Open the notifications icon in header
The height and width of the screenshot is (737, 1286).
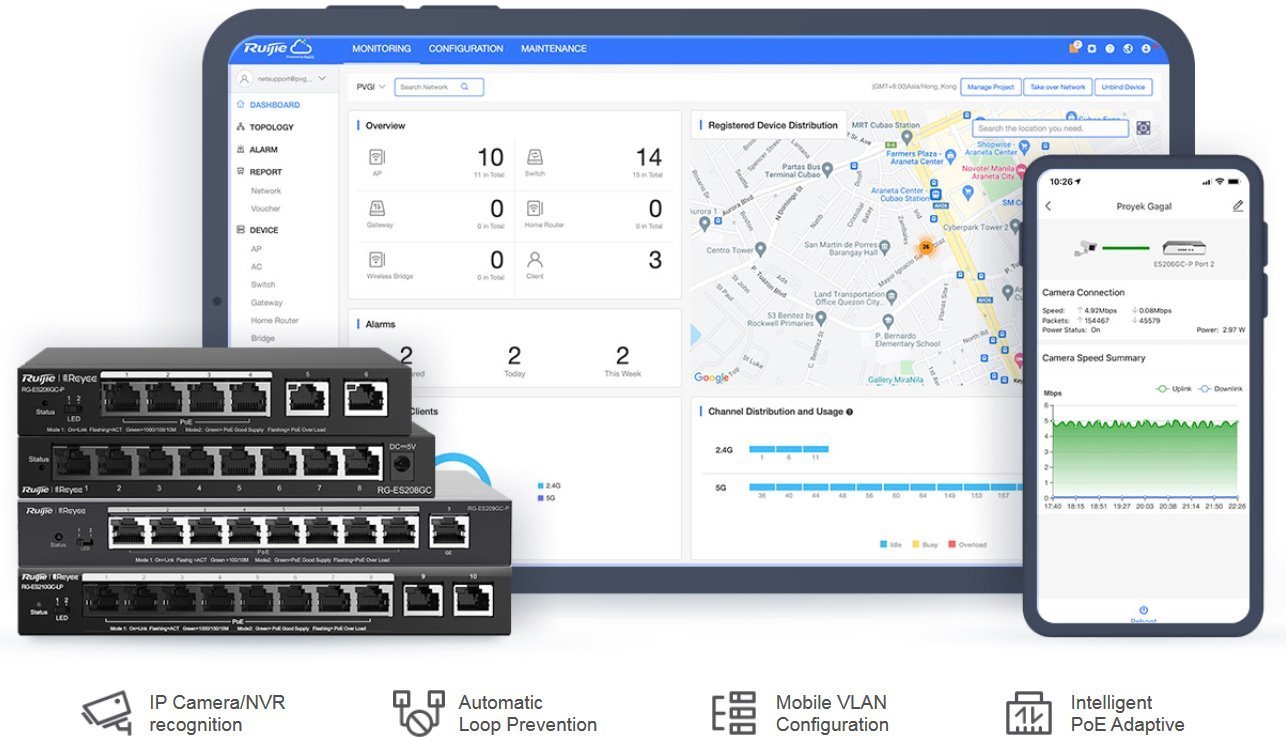pos(1075,48)
